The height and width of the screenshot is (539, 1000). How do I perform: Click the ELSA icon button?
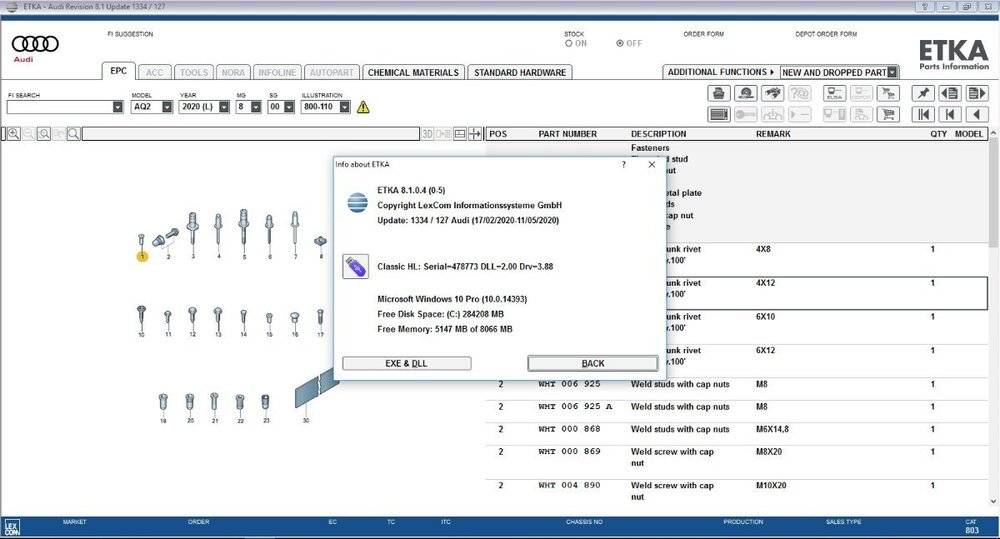pyautogui.click(x=832, y=93)
